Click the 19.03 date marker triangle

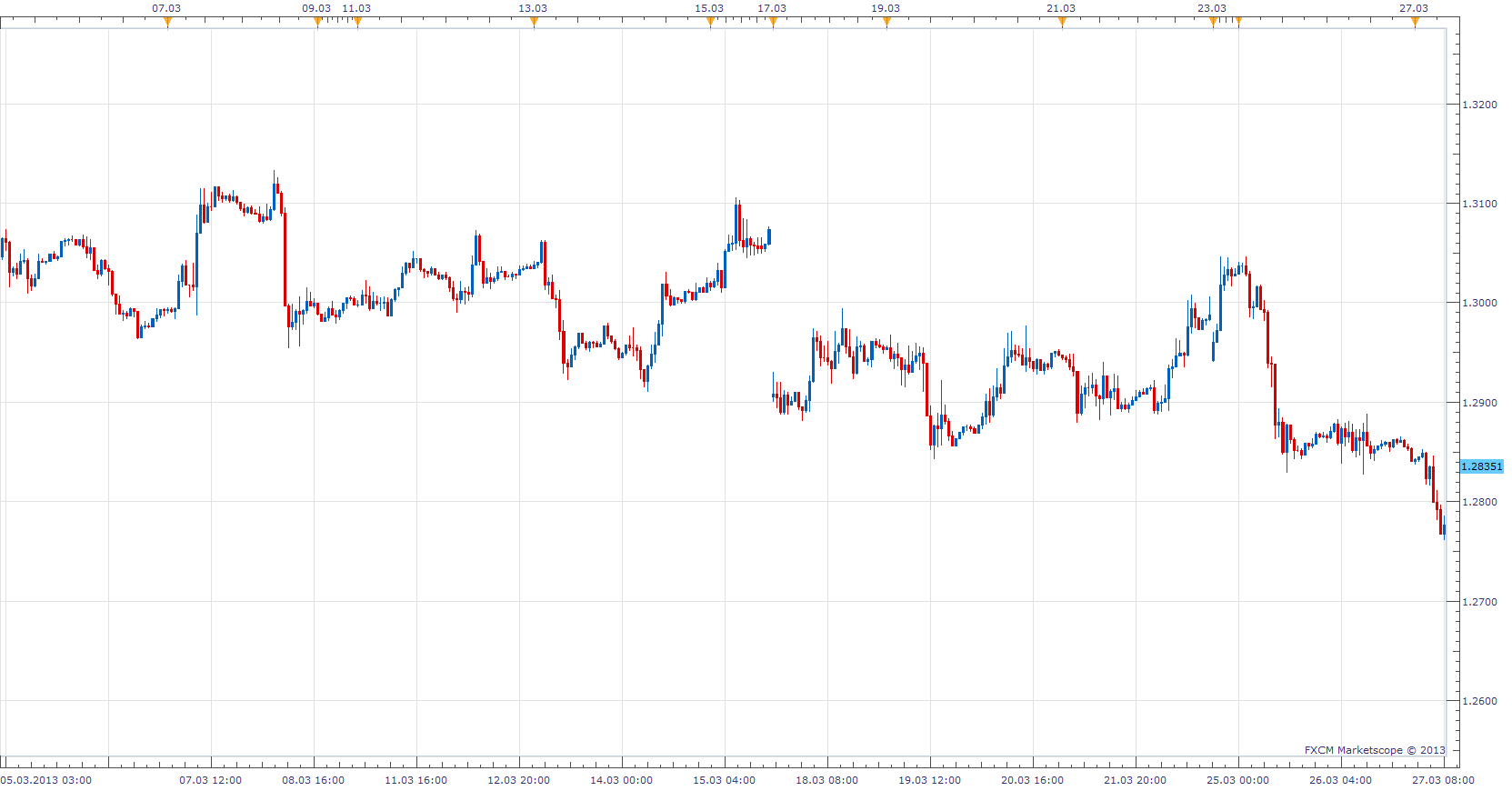pyautogui.click(x=886, y=23)
